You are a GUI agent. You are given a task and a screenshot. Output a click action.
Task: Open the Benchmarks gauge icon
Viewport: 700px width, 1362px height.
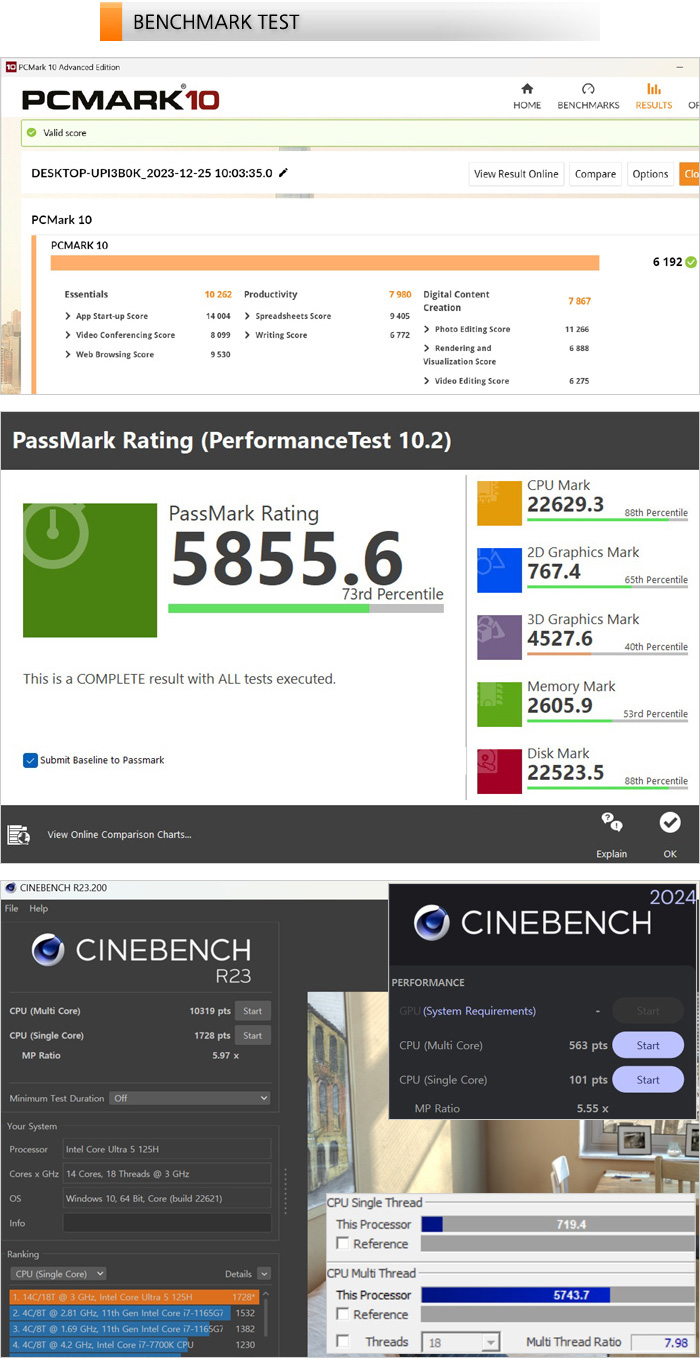(588, 89)
